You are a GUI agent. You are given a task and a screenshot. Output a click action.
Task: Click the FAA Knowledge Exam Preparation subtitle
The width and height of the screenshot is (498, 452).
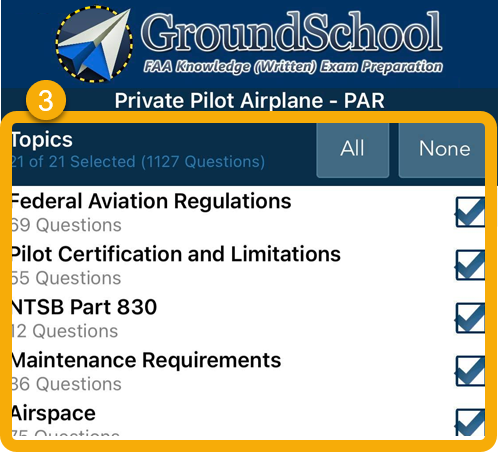[293, 67]
